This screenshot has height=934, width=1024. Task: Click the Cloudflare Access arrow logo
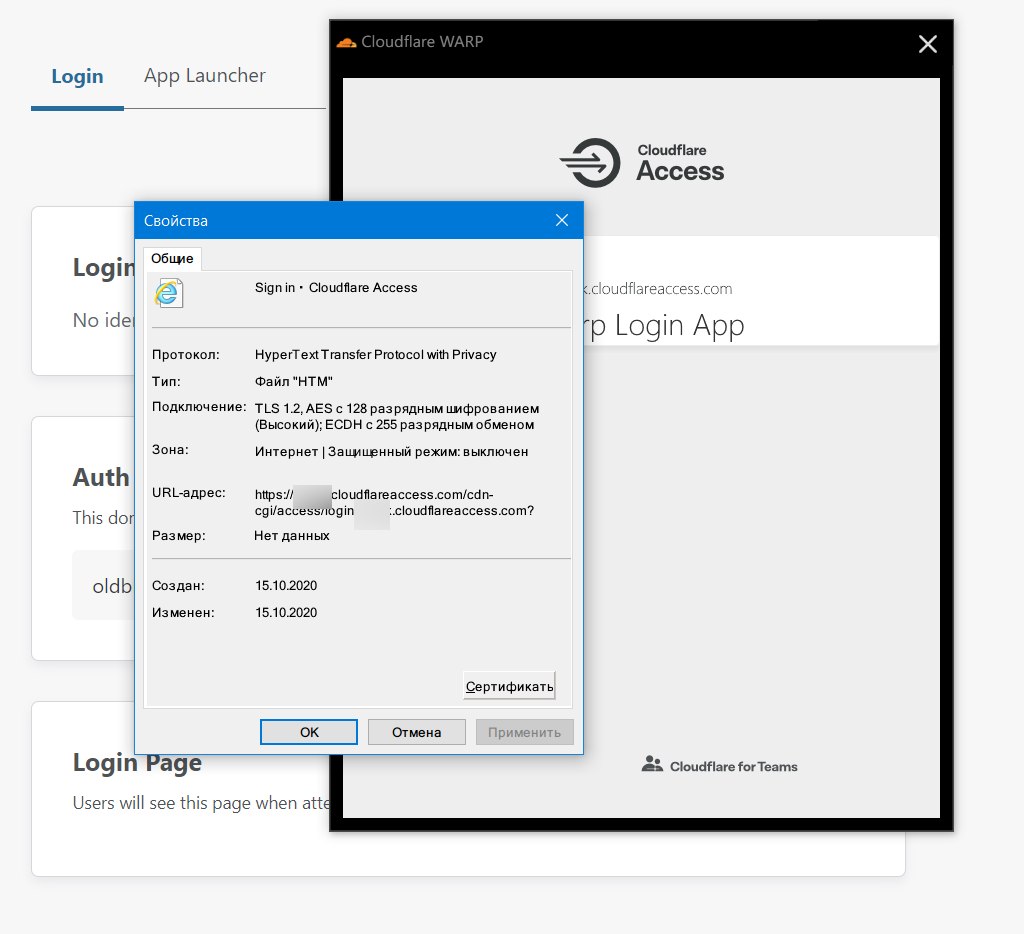click(x=590, y=163)
